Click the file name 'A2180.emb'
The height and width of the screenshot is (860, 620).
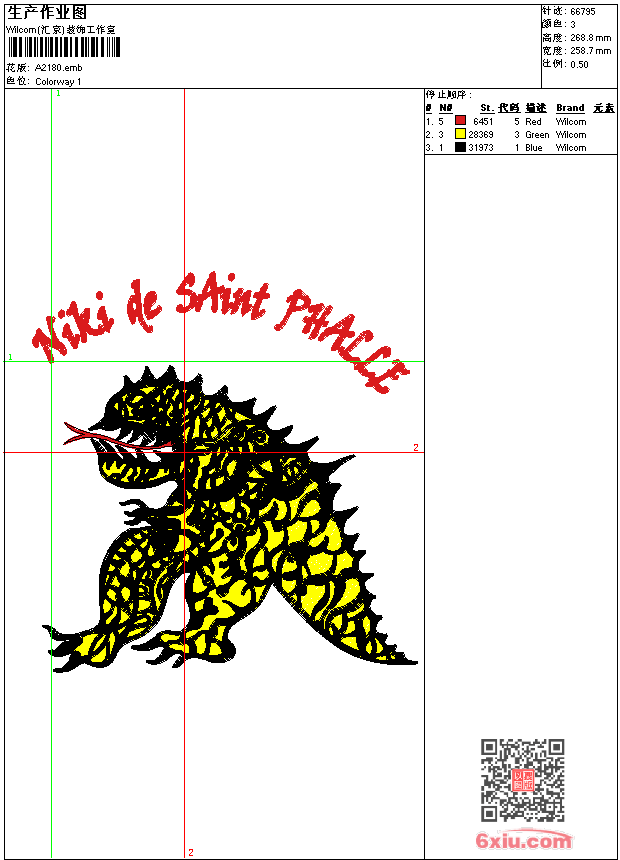point(59,68)
